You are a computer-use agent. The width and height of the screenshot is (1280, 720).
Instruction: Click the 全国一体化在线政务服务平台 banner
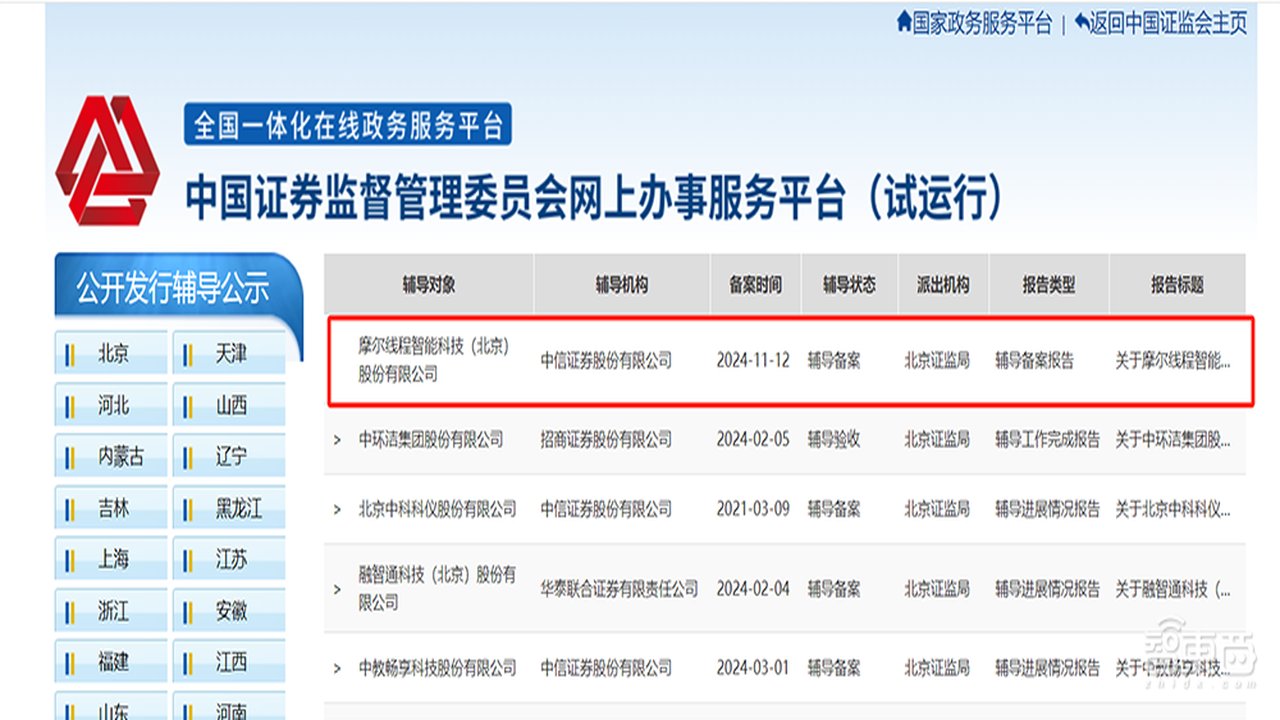(x=348, y=124)
